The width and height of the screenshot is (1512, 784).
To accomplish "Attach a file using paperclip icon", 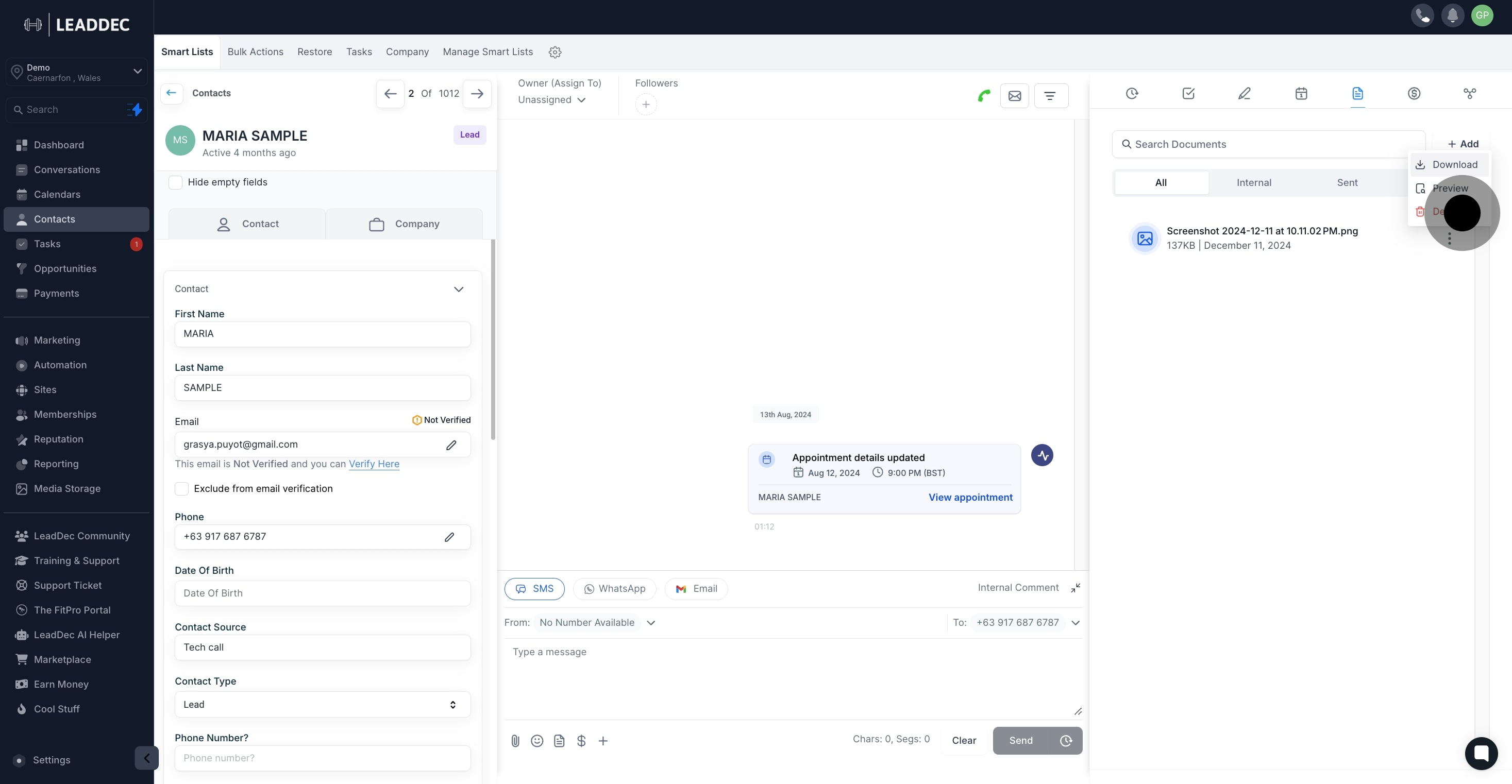I will click(x=515, y=741).
